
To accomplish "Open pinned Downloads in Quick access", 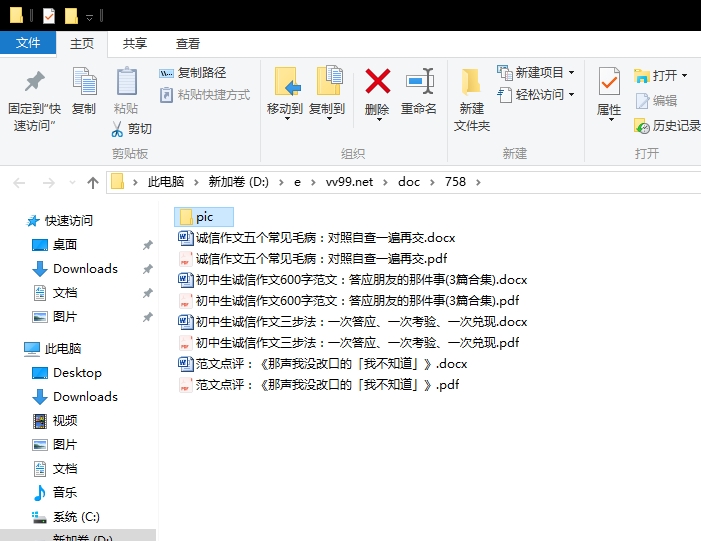I will [x=75, y=269].
